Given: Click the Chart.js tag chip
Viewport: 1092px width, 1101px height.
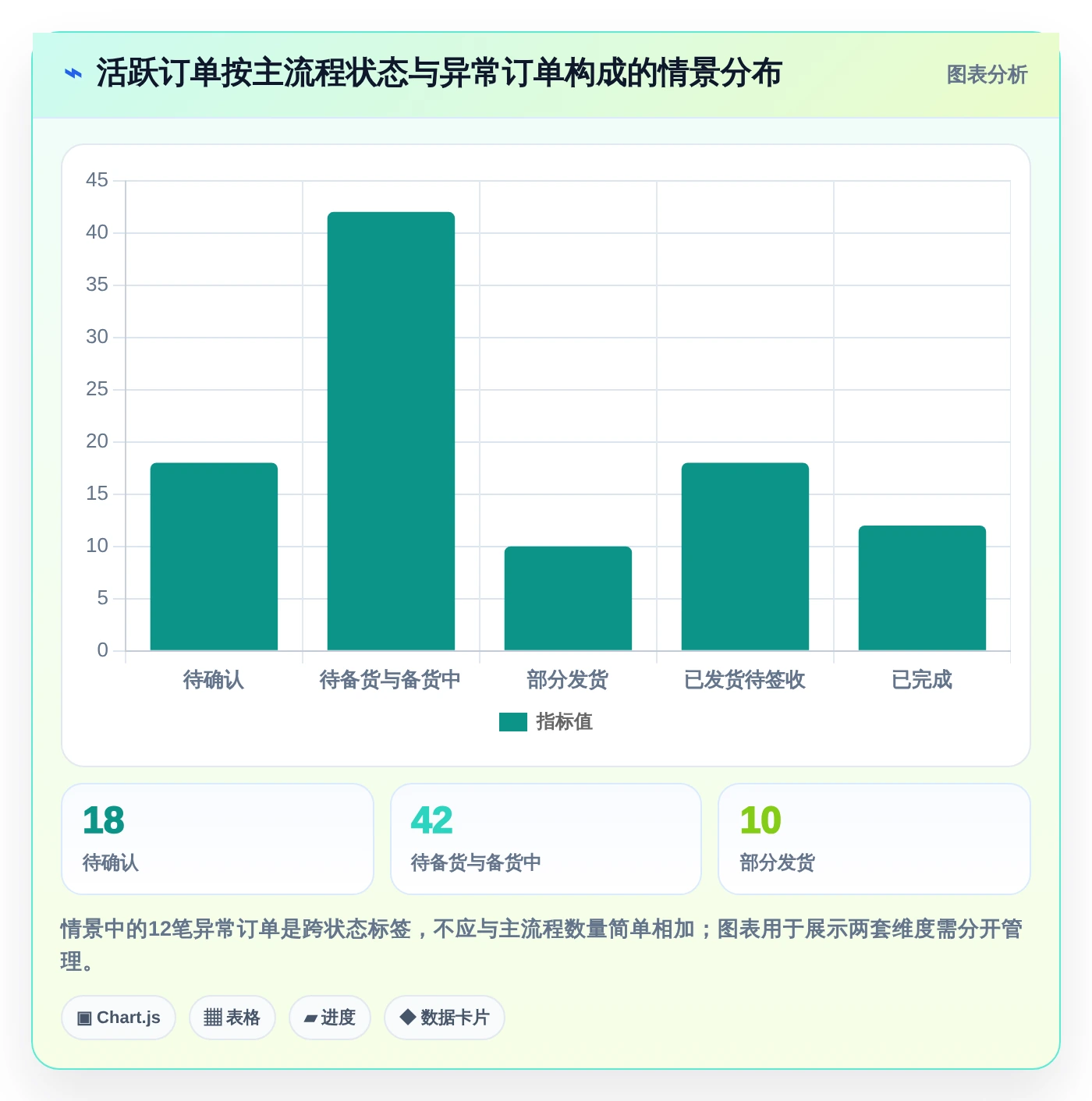Looking at the screenshot, I should tap(119, 1018).
